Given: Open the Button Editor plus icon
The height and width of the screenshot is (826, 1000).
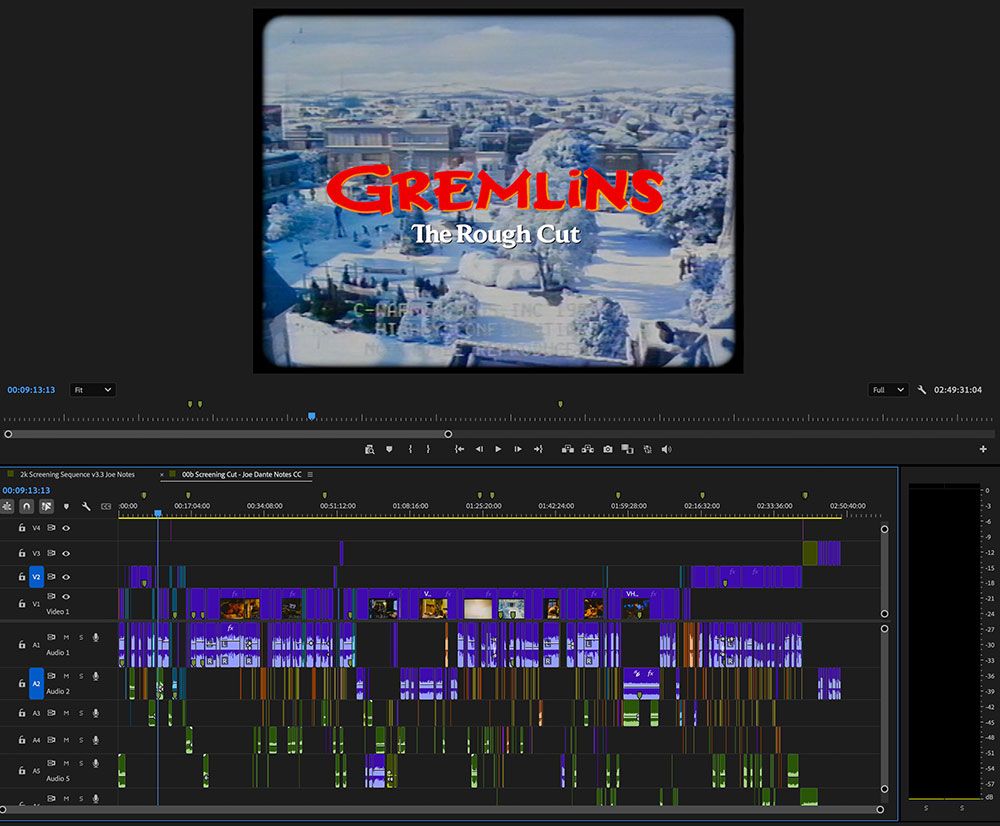Looking at the screenshot, I should click(983, 449).
